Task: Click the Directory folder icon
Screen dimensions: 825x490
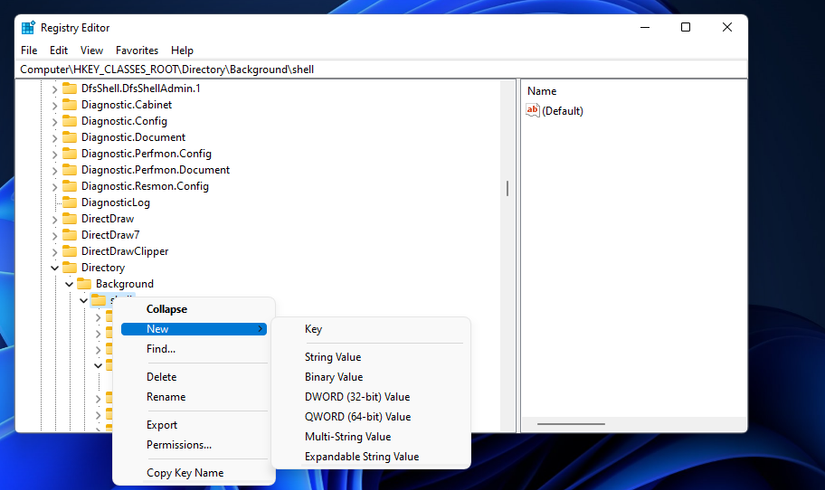Action: click(x=69, y=267)
